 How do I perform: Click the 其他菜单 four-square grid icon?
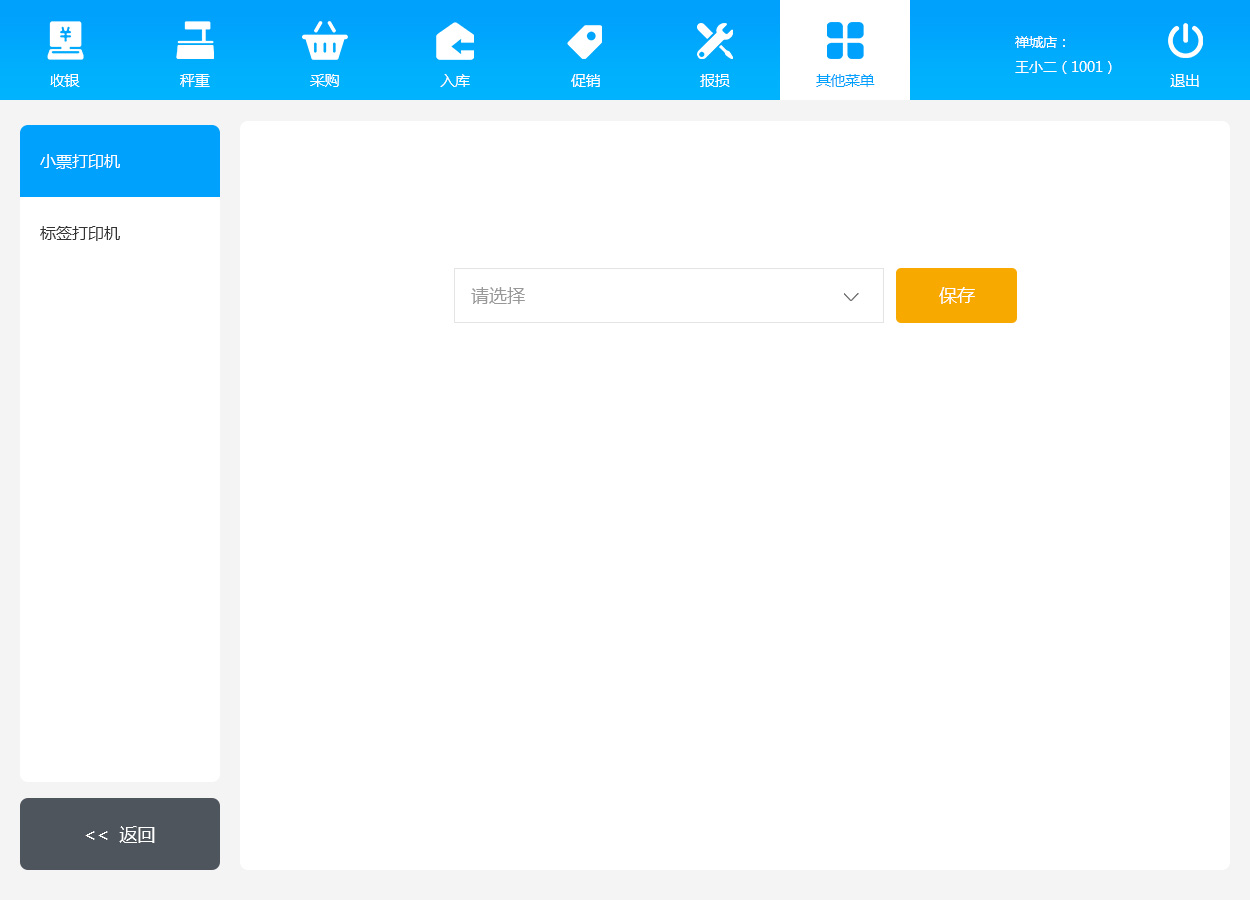click(x=845, y=40)
